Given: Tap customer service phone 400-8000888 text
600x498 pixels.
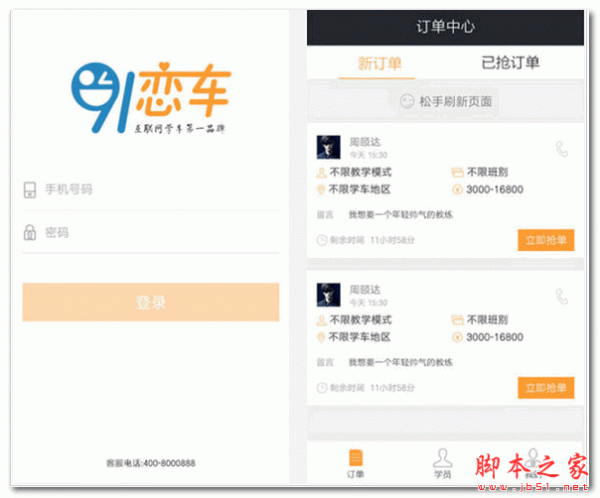Looking at the screenshot, I should click(x=151, y=463).
